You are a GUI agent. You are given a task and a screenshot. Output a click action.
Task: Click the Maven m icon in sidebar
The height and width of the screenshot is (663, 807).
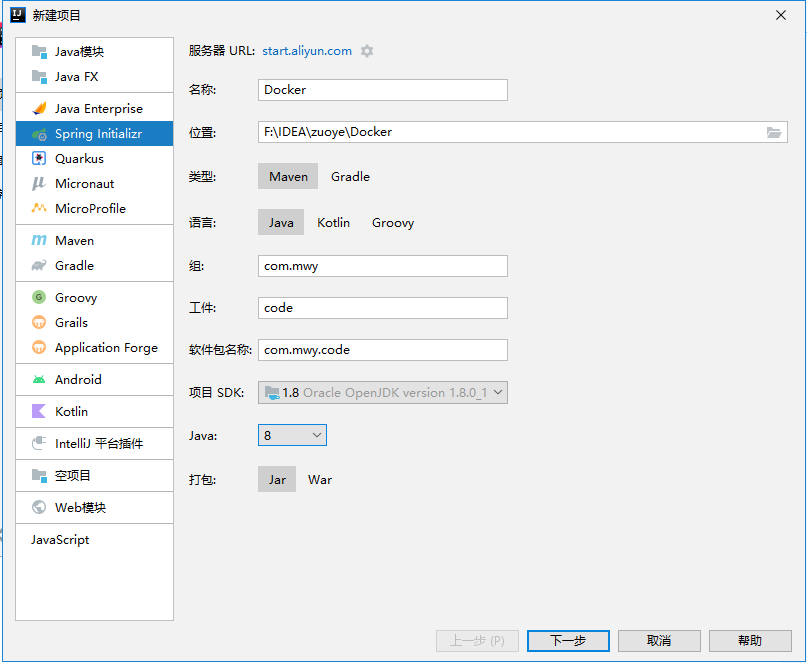(x=39, y=240)
